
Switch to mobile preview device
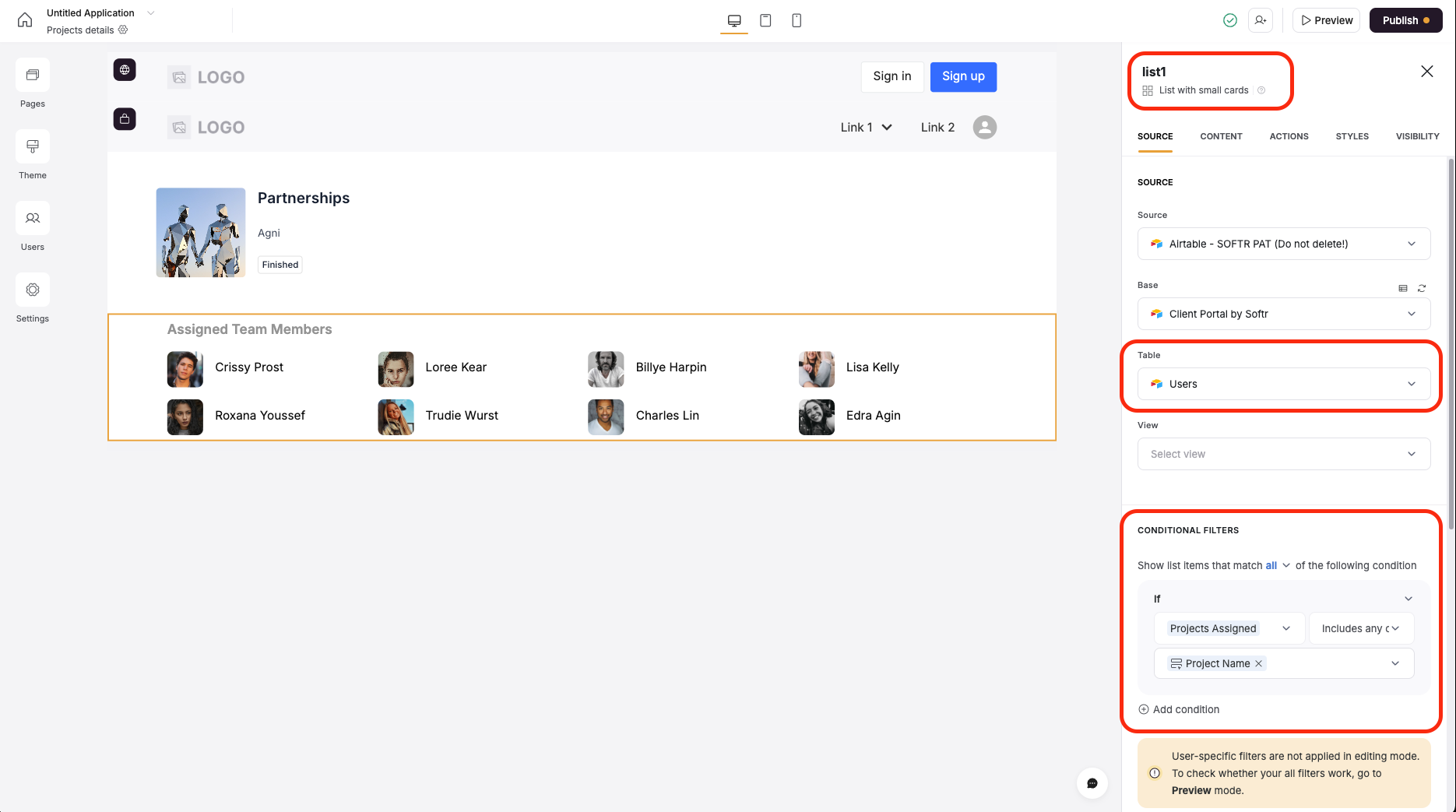797,20
